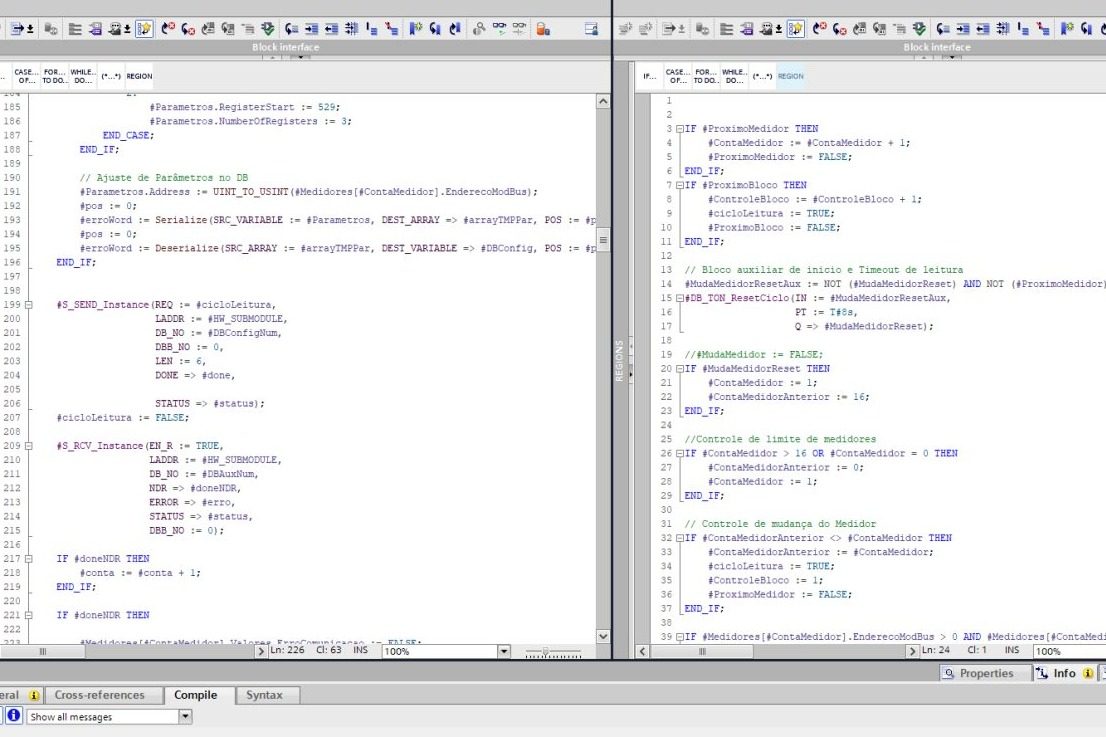The width and height of the screenshot is (1106, 737).
Task: Click the set bookmark icon in left editor toolbar
Action: (x=415, y=29)
